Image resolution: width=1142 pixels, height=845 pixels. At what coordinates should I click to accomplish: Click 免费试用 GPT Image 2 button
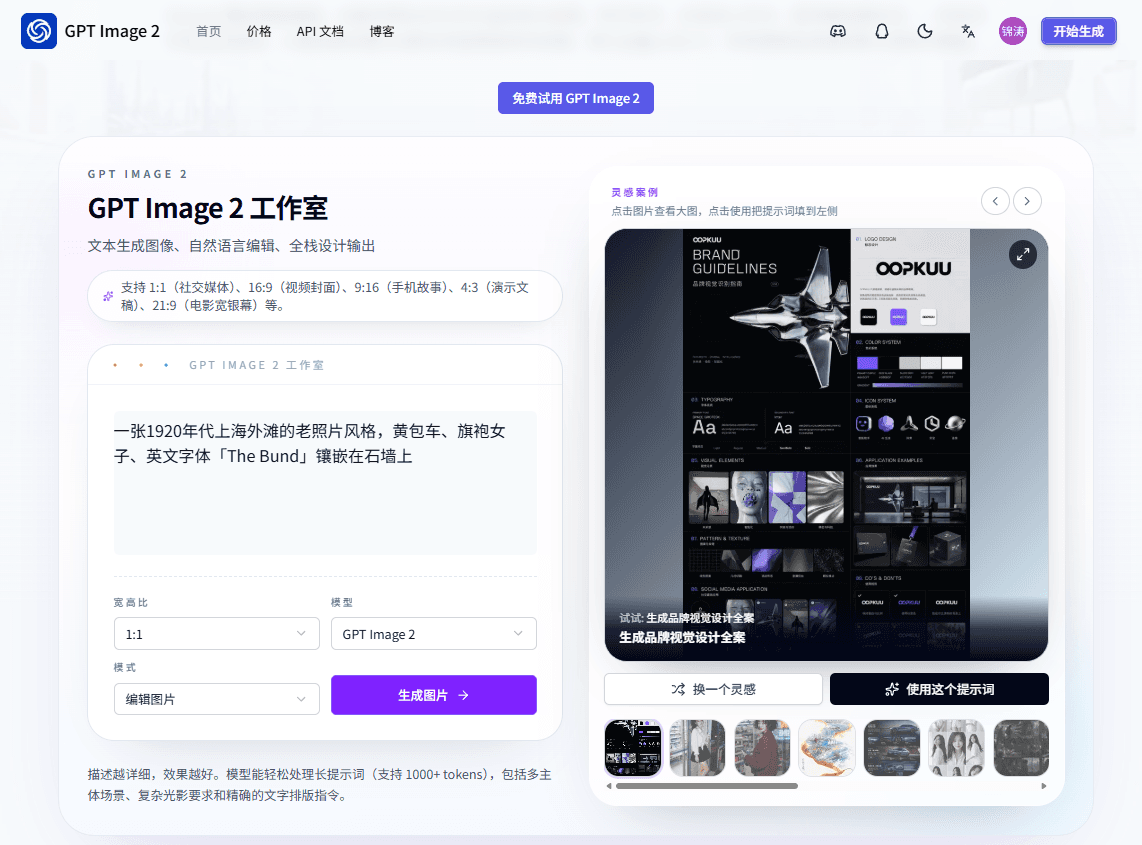[x=575, y=98]
